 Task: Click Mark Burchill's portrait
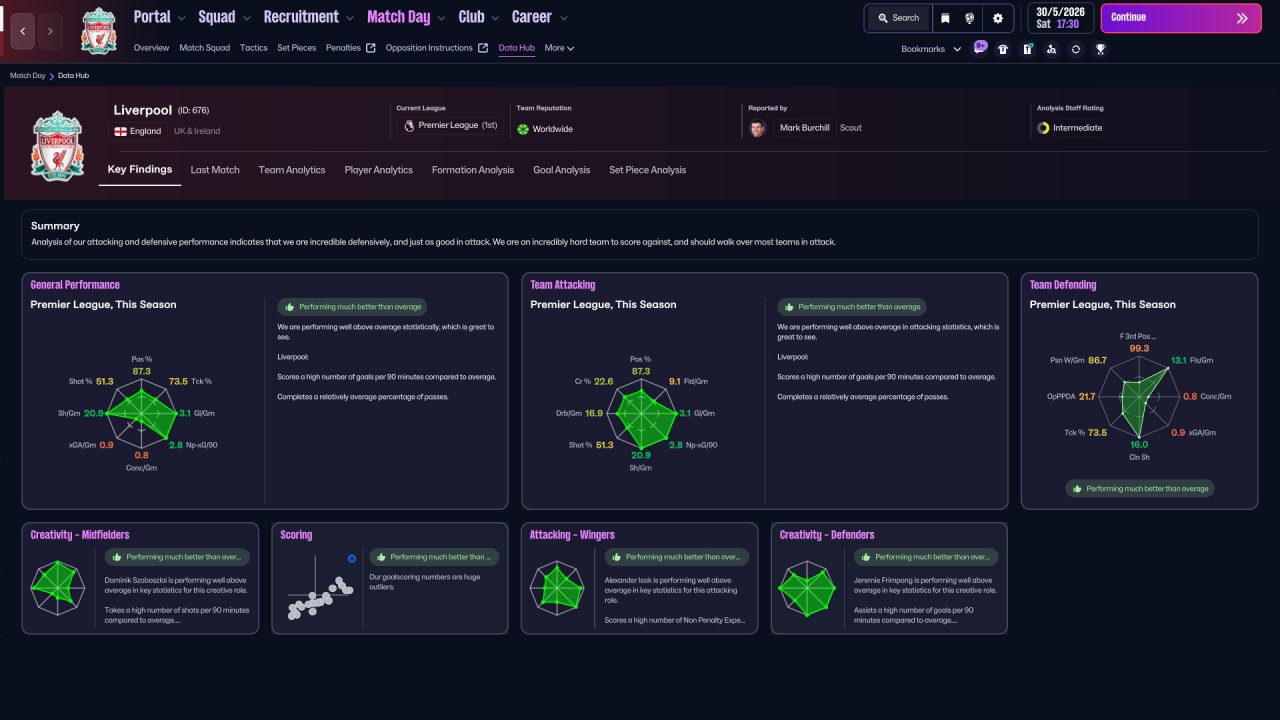pos(758,128)
